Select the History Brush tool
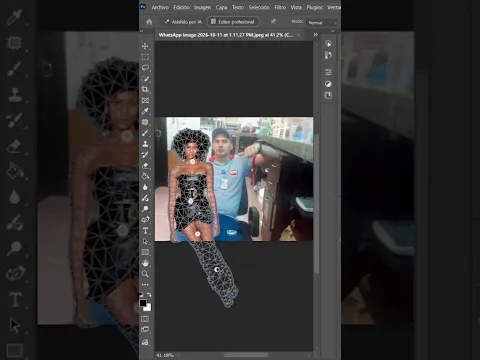The image size is (480, 360). (x=145, y=155)
